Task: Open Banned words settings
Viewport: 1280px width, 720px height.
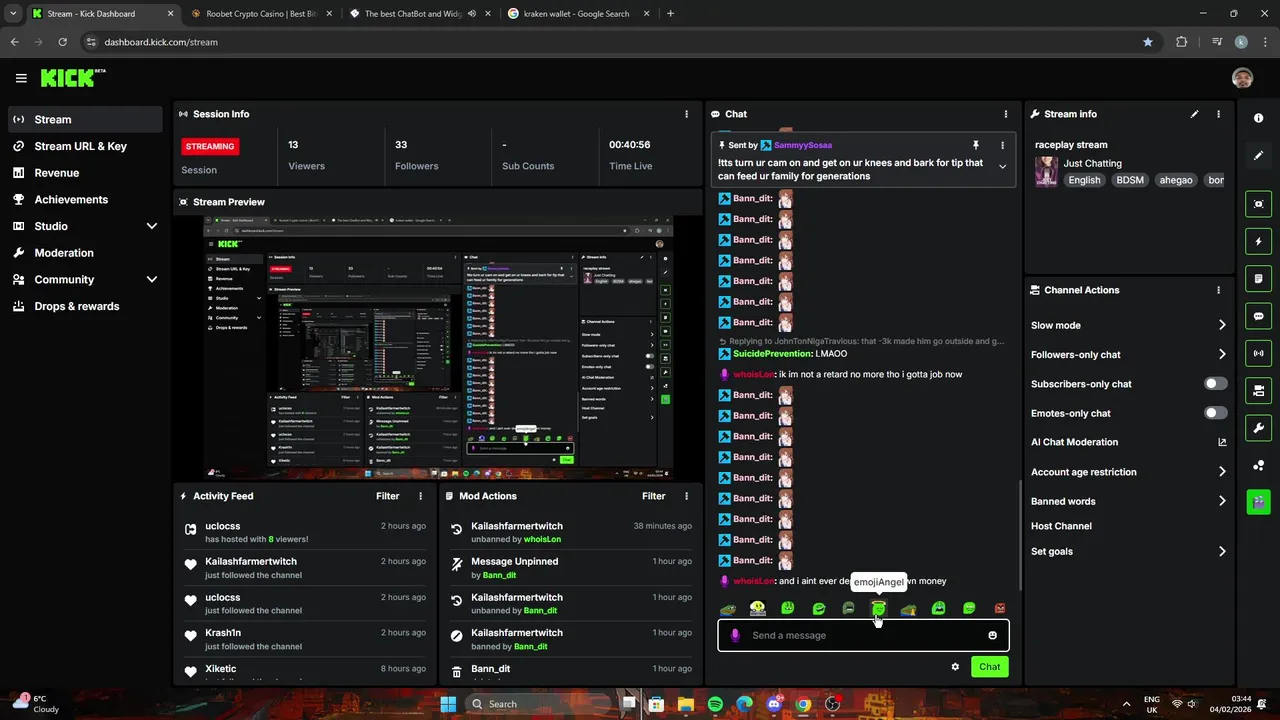Action: coord(1128,501)
